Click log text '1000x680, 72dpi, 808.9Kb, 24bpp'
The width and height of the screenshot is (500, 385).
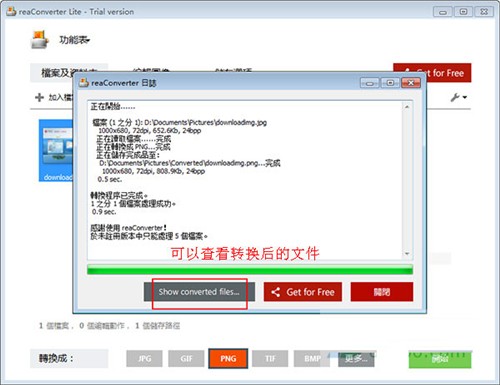pos(153,171)
